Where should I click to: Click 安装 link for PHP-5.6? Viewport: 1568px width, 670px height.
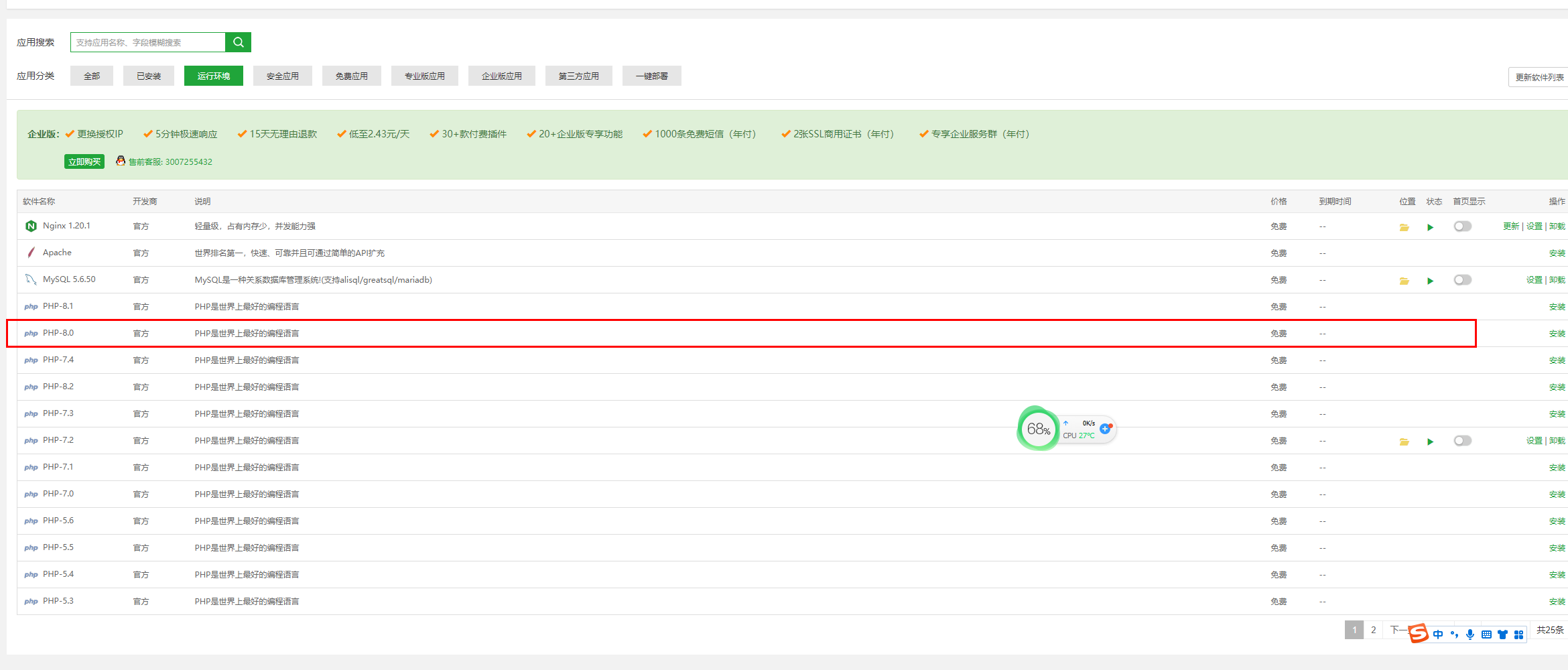(x=1557, y=521)
